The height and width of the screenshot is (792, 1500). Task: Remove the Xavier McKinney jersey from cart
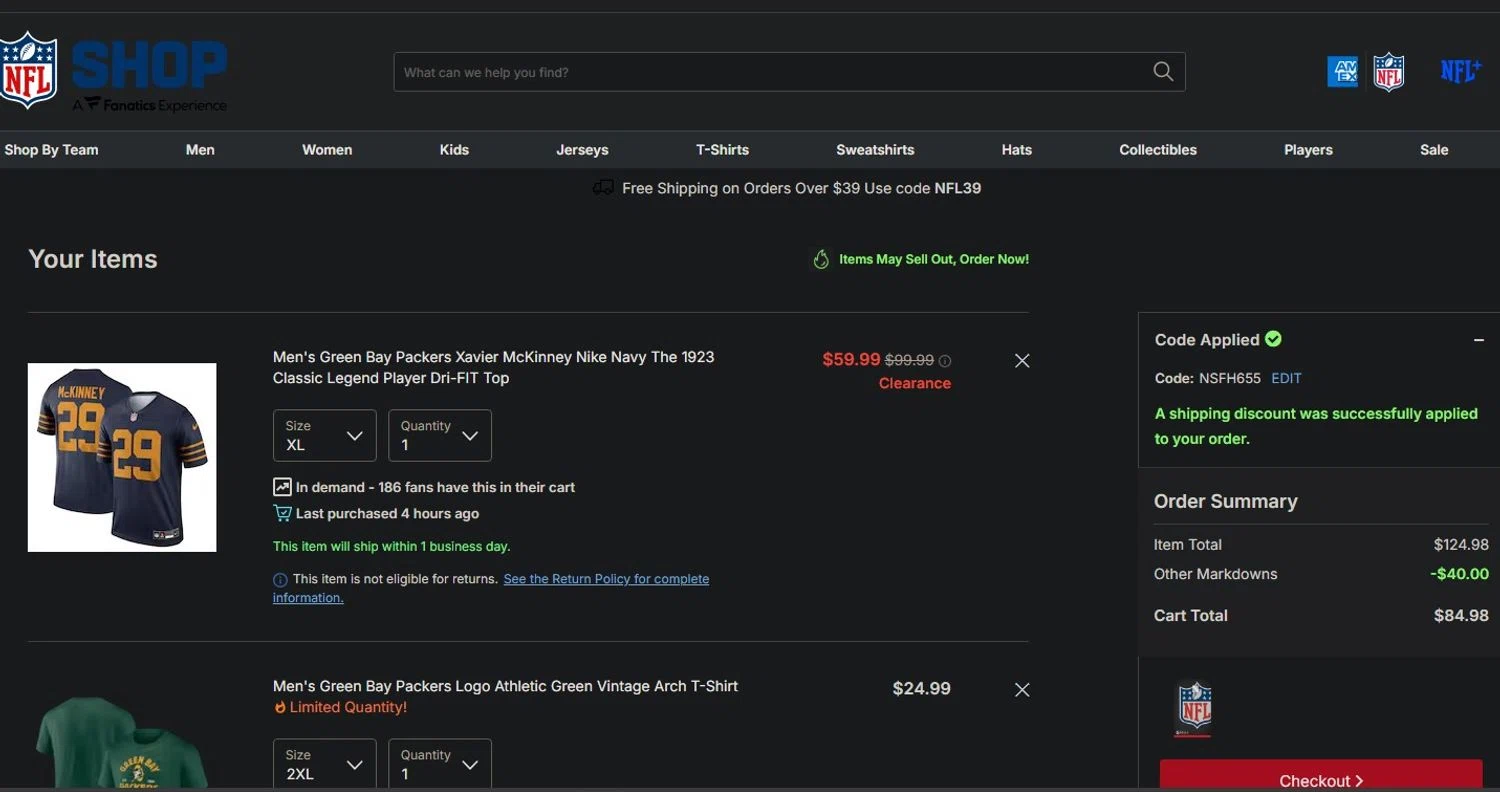click(1022, 361)
